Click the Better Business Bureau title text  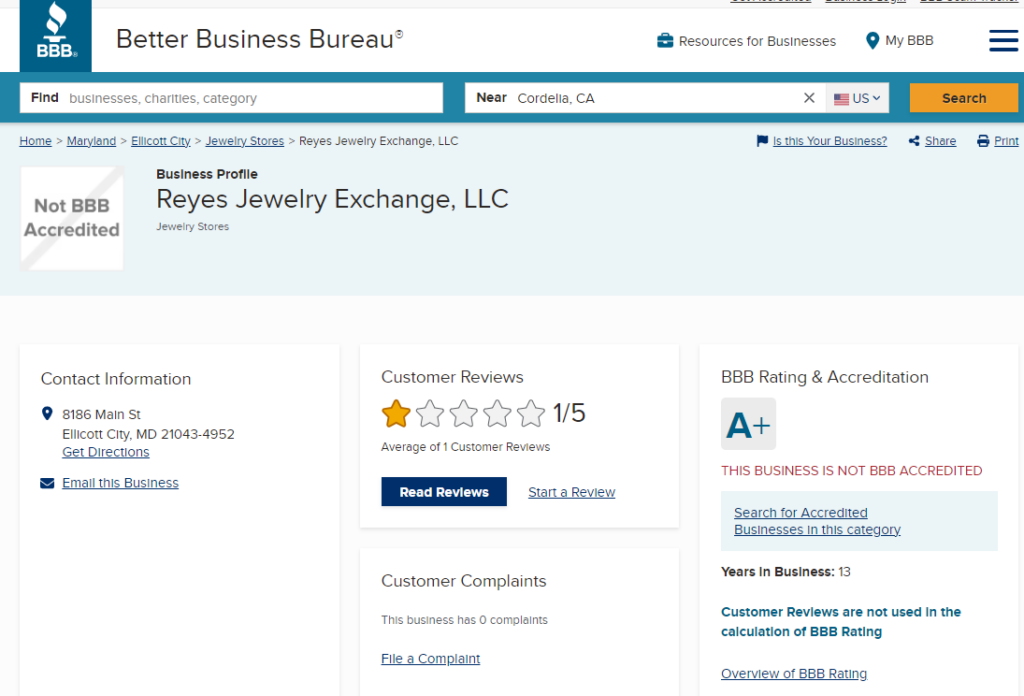(x=259, y=39)
